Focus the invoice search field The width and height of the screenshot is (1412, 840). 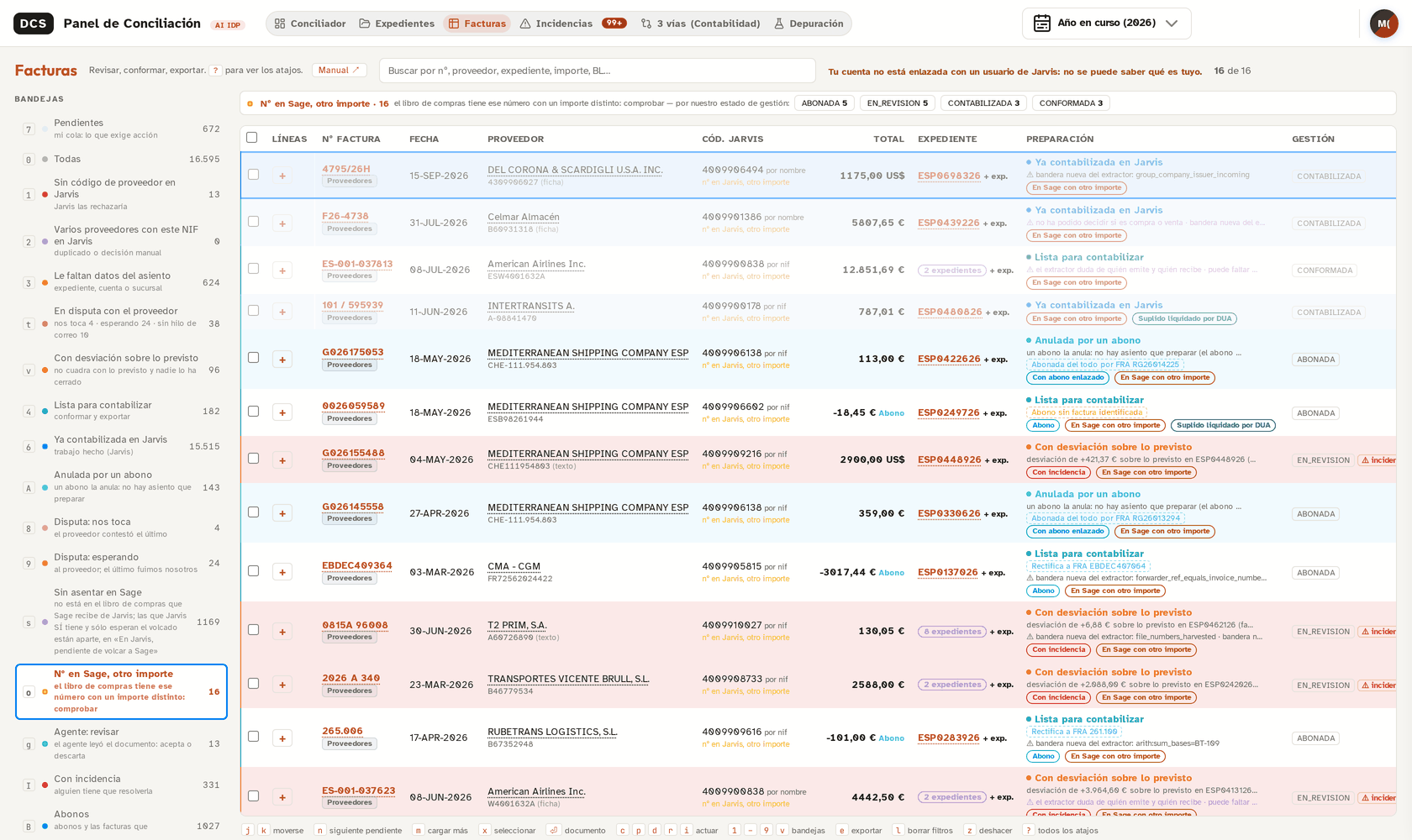tap(598, 71)
